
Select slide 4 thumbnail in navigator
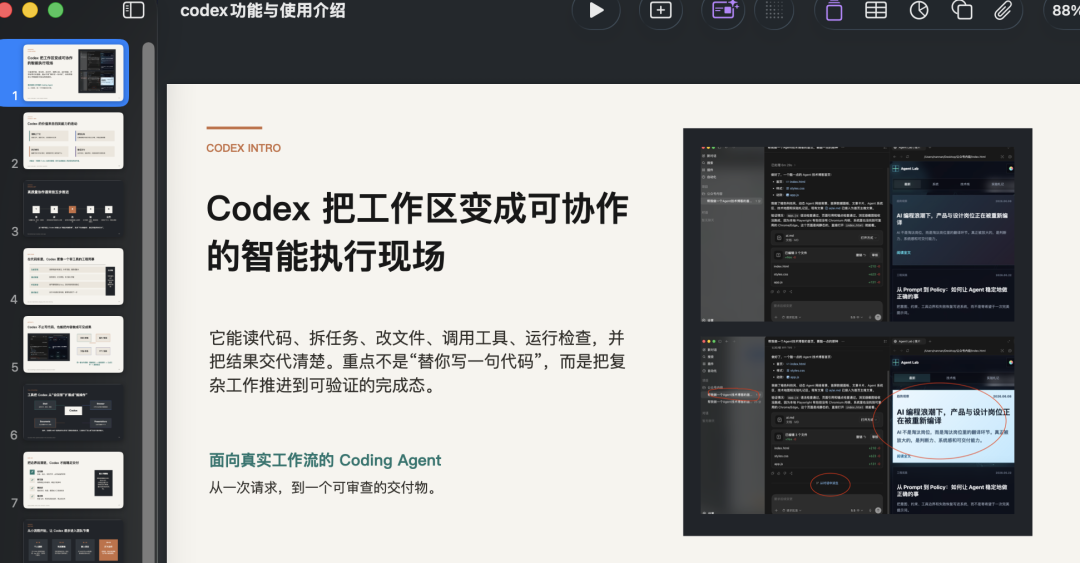pos(74,276)
